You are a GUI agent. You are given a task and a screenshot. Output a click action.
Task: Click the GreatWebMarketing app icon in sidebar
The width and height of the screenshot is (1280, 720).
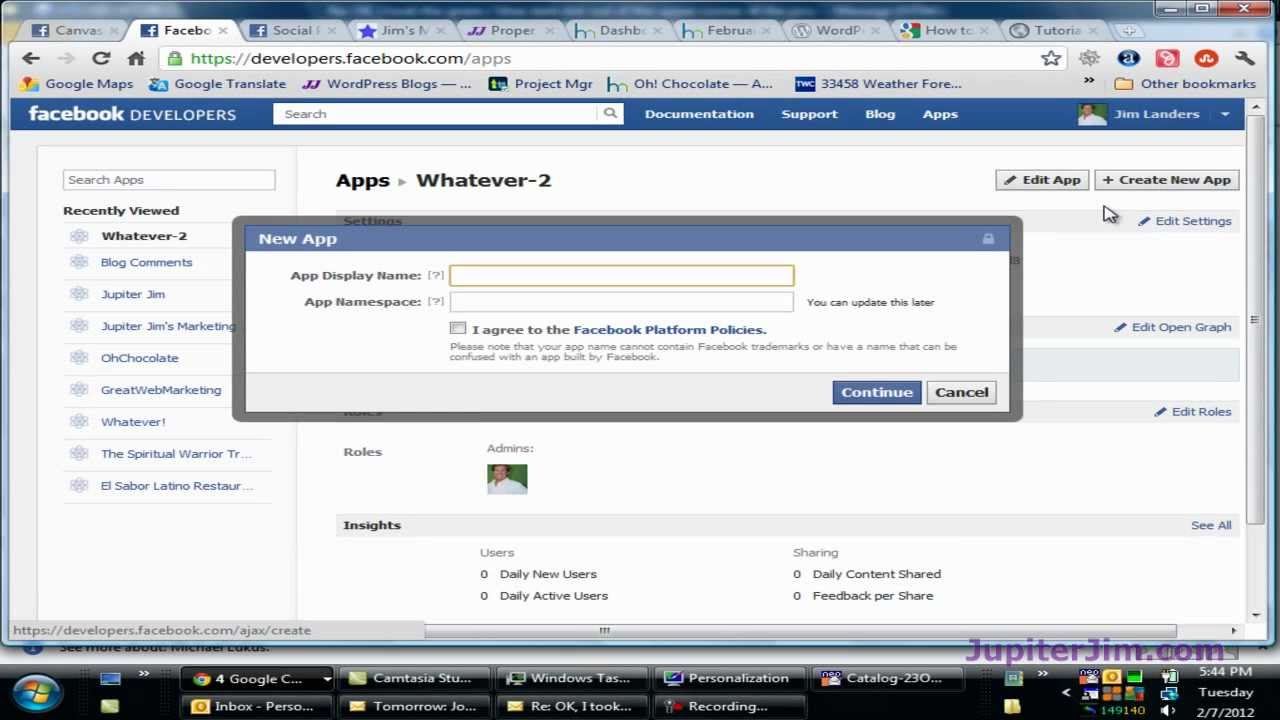[x=79, y=390]
